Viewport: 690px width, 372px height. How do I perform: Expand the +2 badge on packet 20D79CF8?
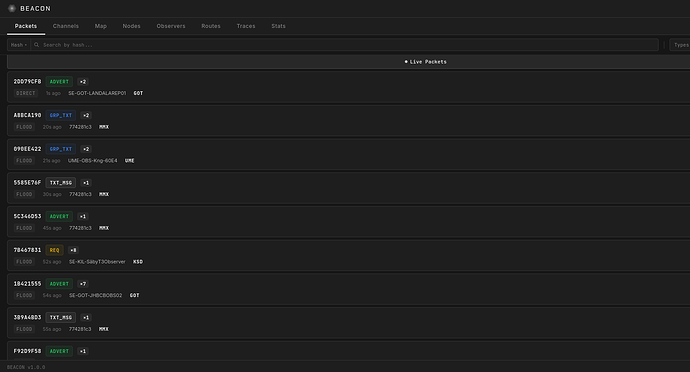pos(83,82)
